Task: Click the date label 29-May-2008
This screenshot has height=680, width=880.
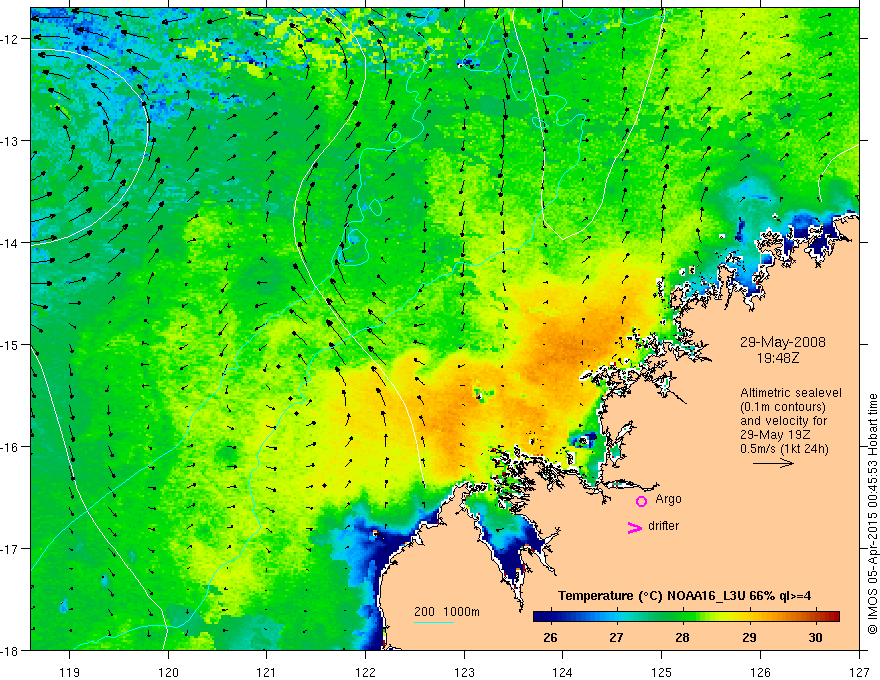Action: click(x=782, y=342)
